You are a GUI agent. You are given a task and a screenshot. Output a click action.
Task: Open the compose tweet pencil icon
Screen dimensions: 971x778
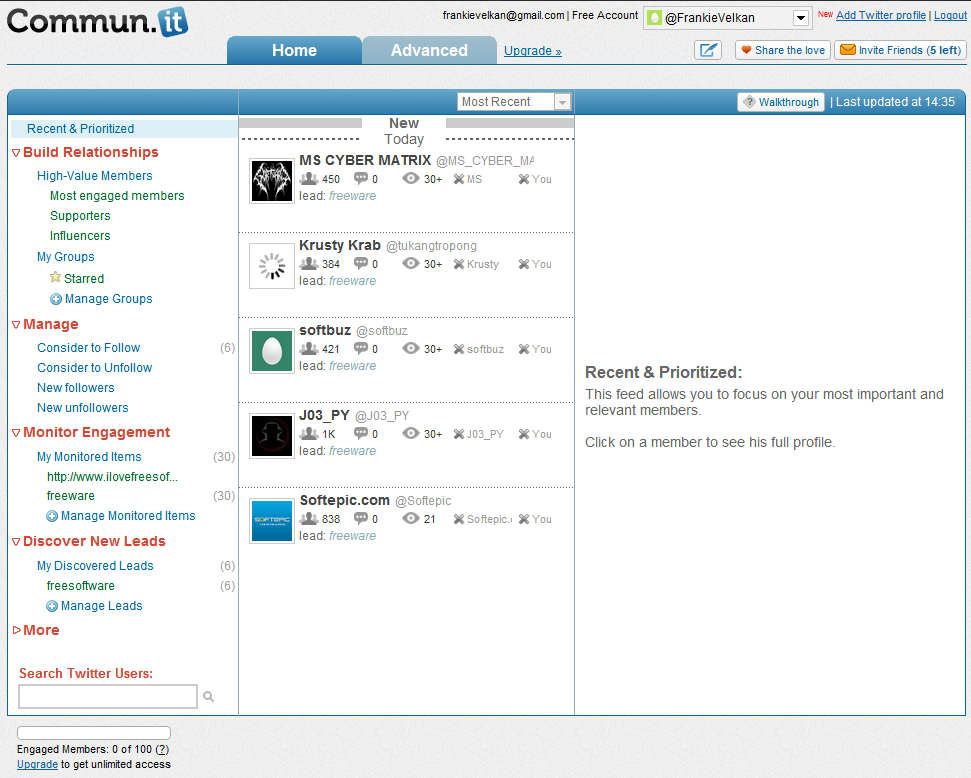(708, 50)
